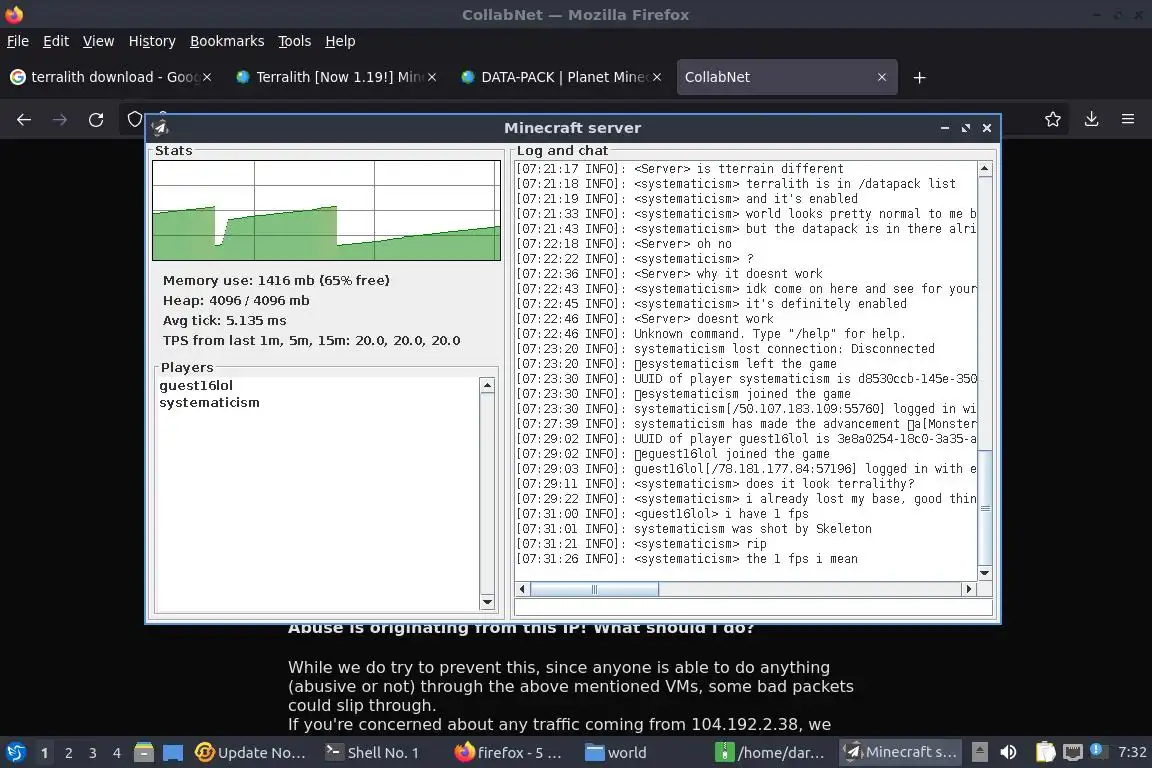Click the Minecraft server window icon
Image resolution: width=1152 pixels, height=768 pixels.
click(x=160, y=128)
